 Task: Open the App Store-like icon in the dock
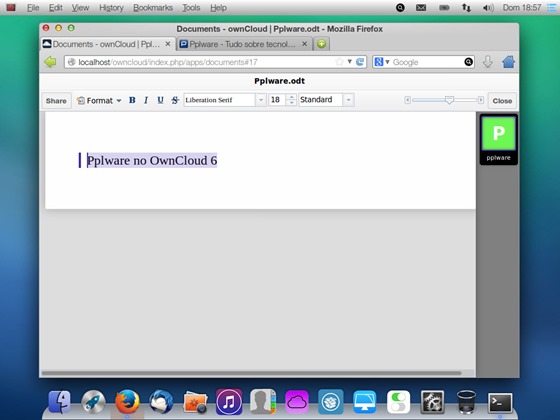(x=331, y=402)
